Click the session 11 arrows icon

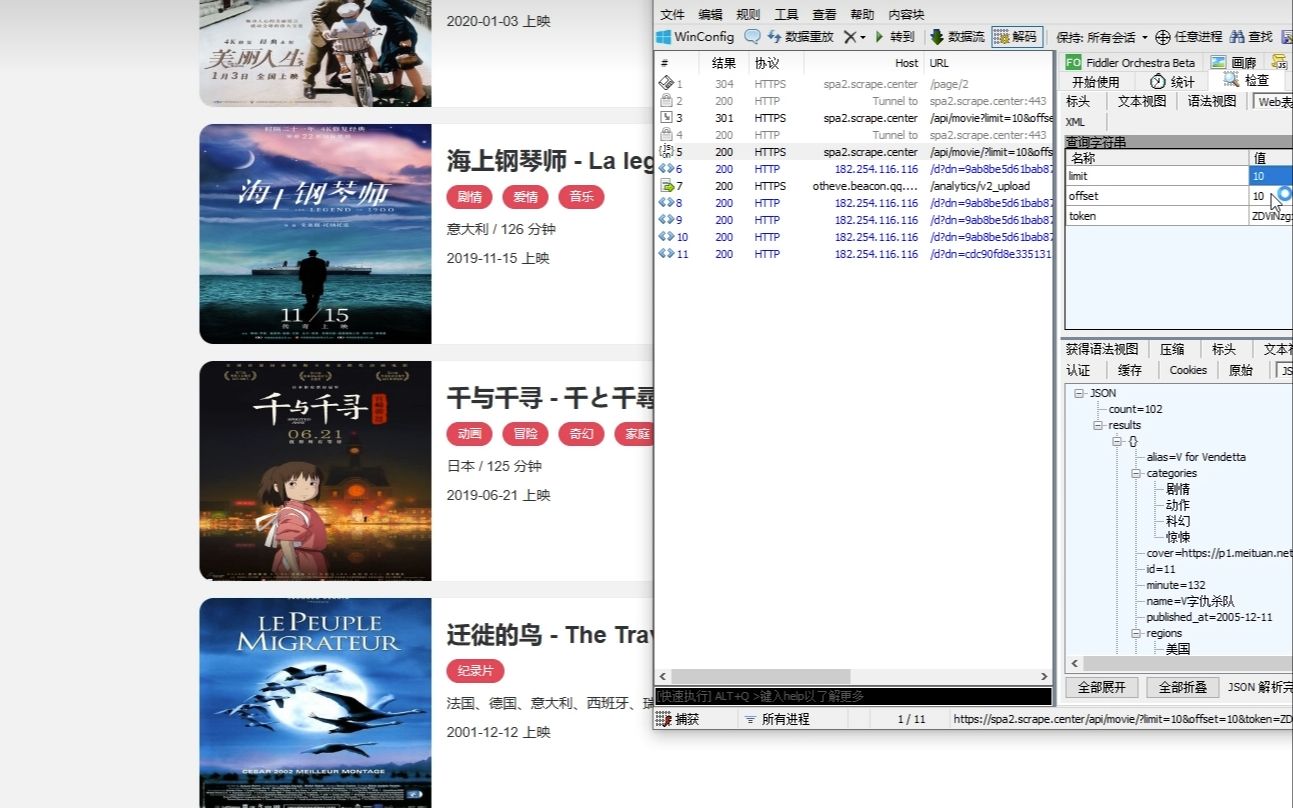(666, 254)
